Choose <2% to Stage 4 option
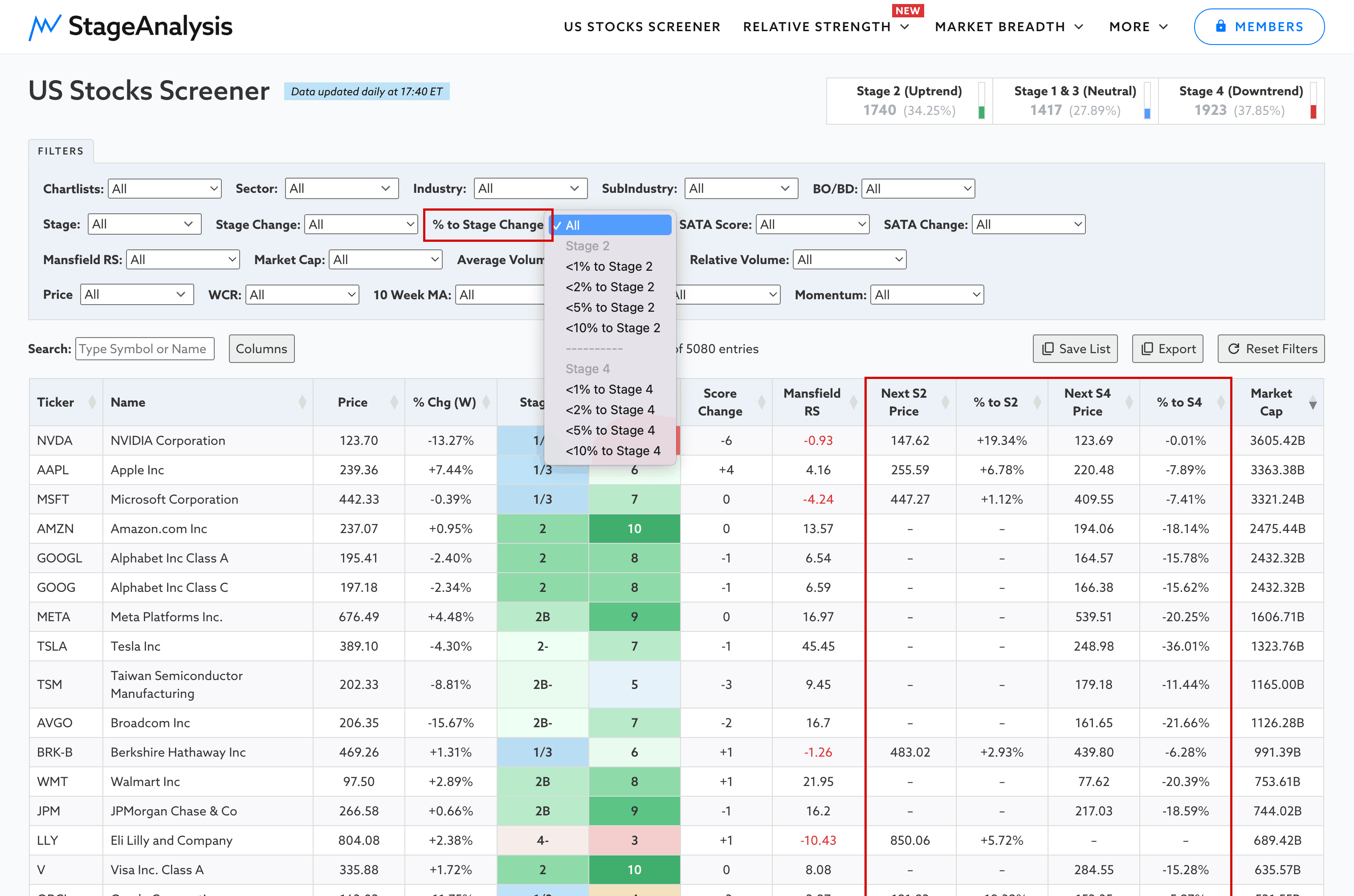This screenshot has width=1354, height=896. [x=611, y=410]
